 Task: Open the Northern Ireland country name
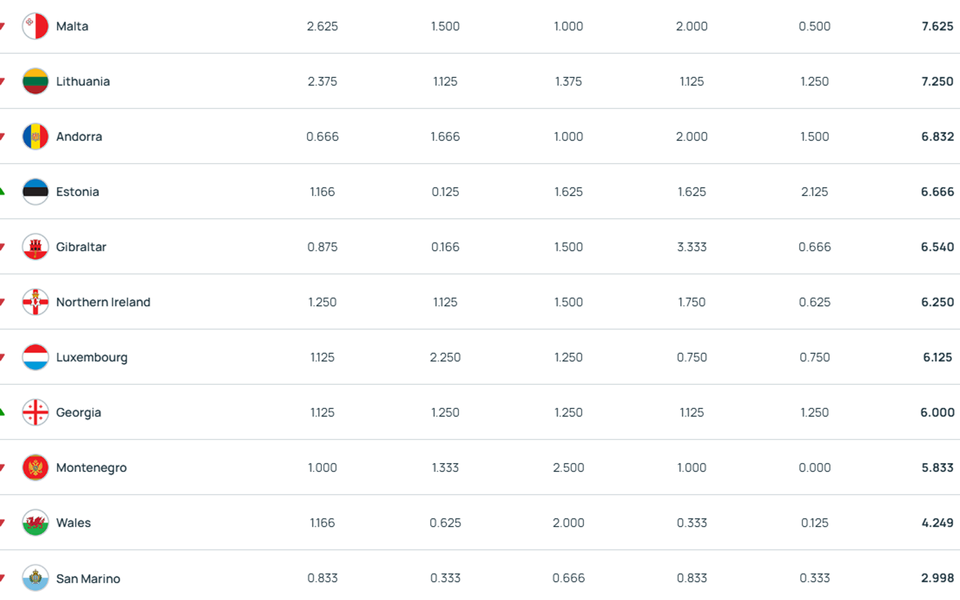pyautogui.click(x=103, y=302)
